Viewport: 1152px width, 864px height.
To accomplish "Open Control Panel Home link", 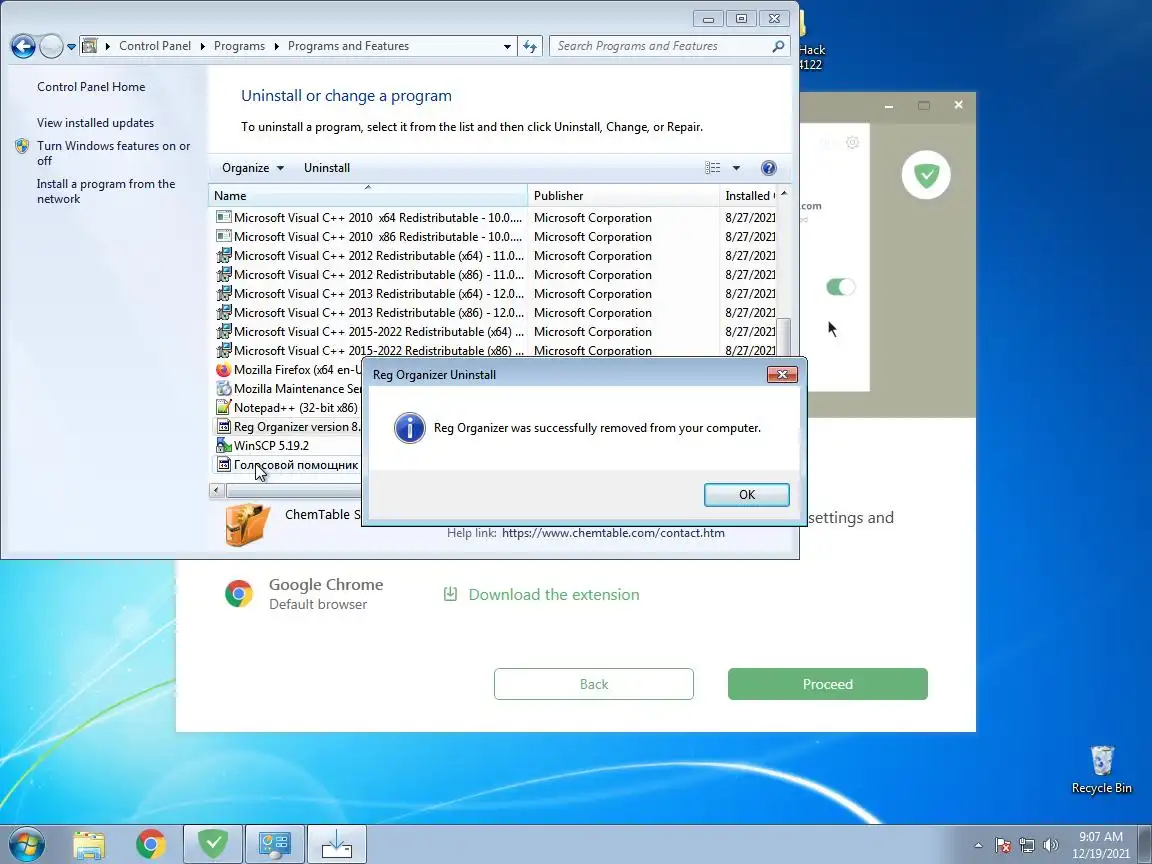I will click(91, 87).
